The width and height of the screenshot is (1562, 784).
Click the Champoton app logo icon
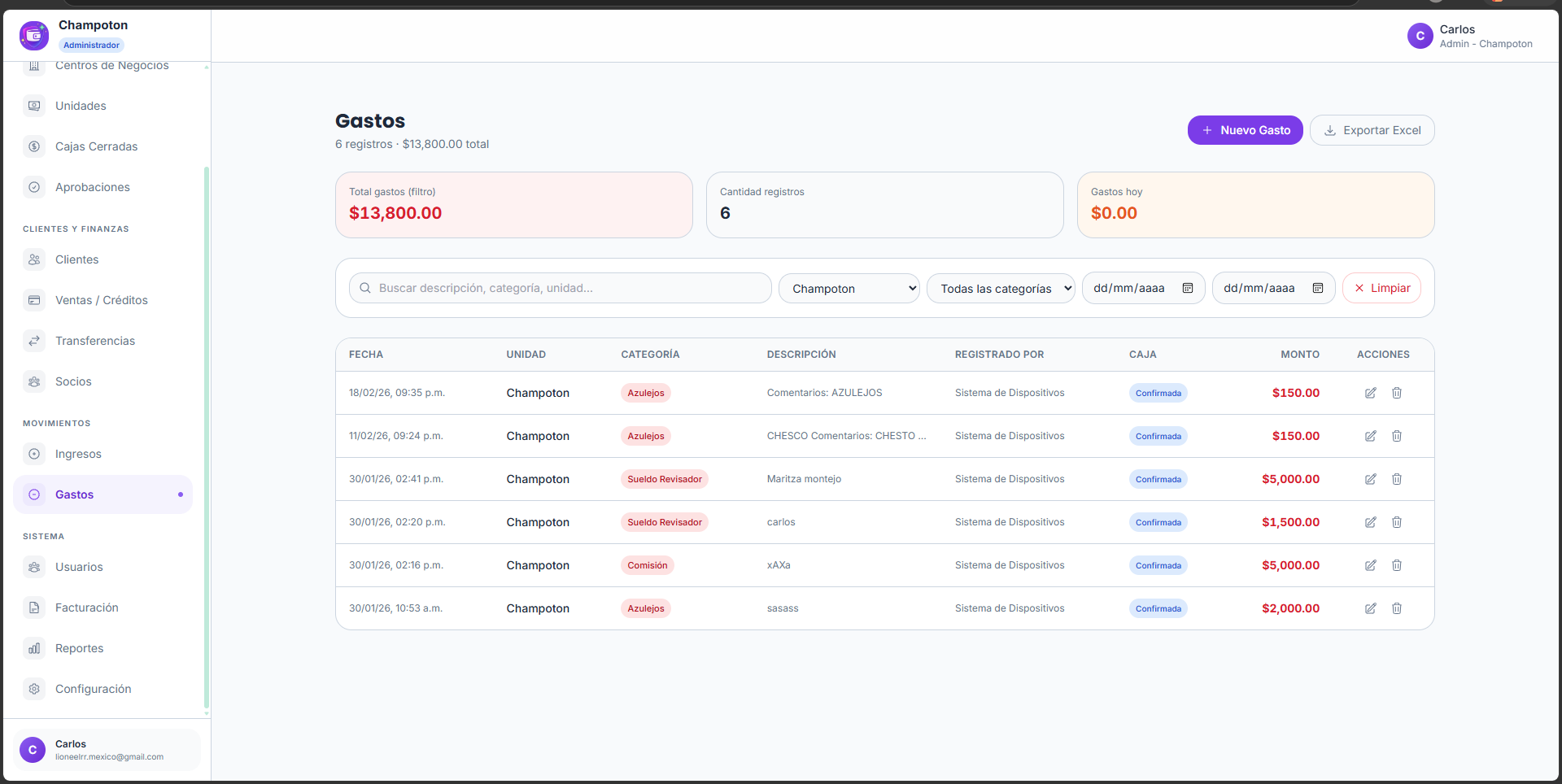click(x=34, y=35)
